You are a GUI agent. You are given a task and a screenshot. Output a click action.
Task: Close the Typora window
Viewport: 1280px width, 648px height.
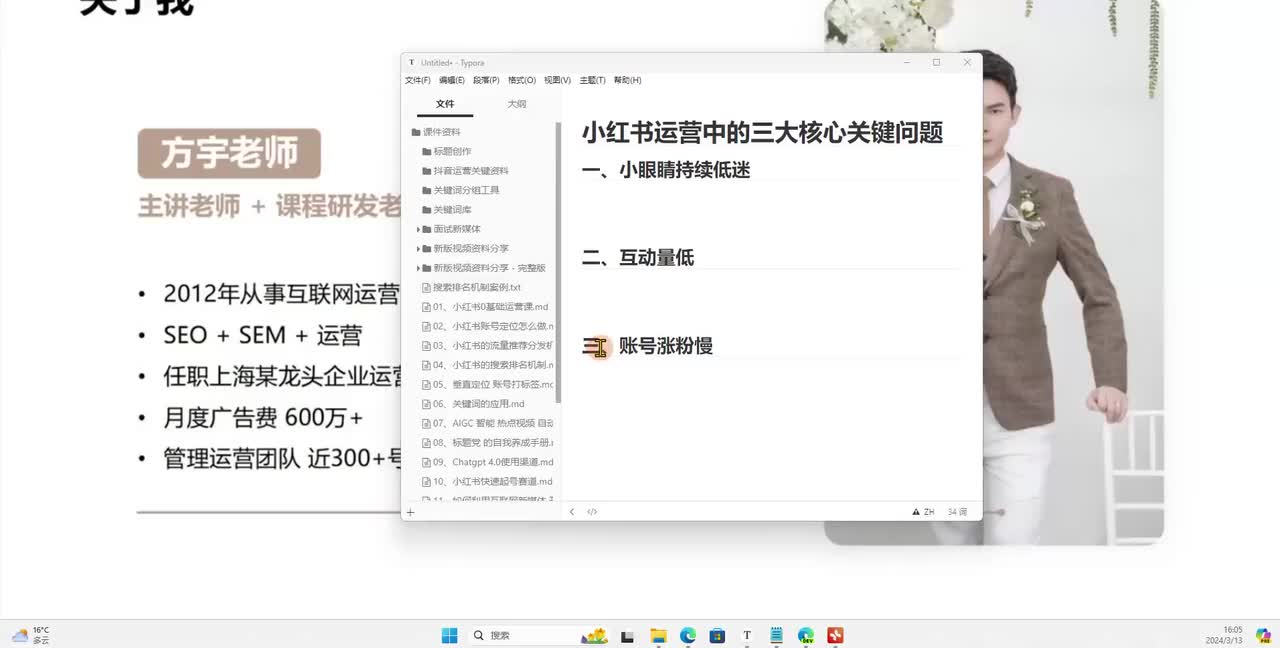tap(967, 62)
